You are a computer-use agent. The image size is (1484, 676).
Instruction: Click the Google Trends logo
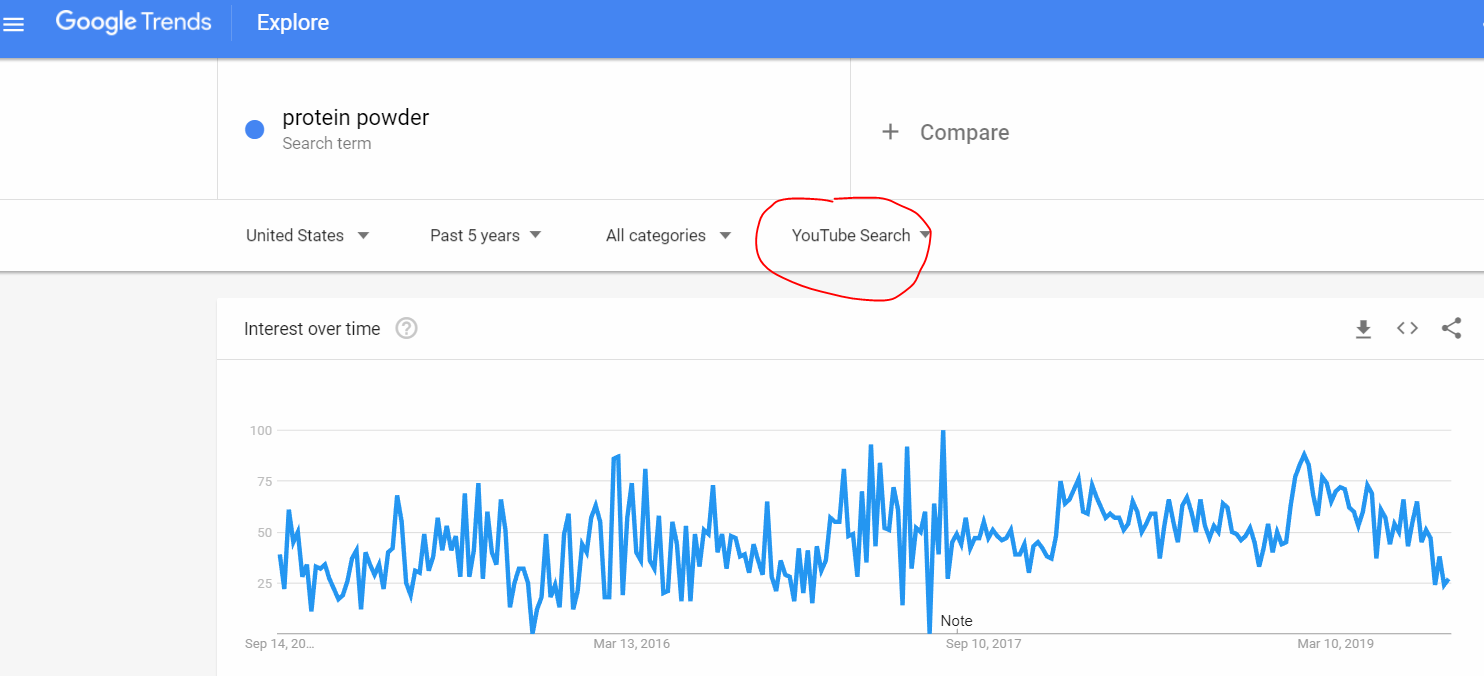pyautogui.click(x=133, y=23)
